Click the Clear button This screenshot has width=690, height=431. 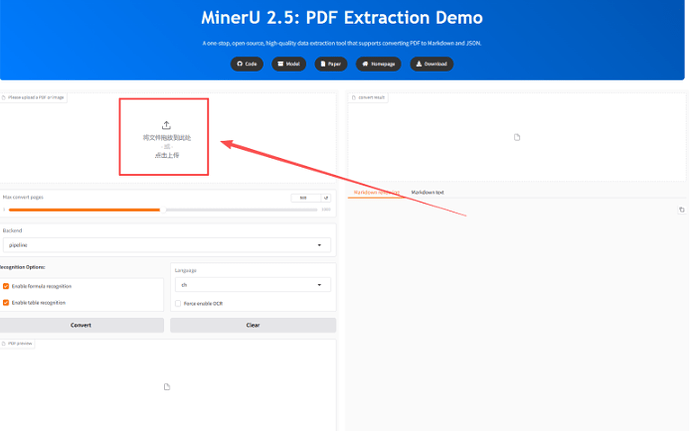[x=253, y=325]
